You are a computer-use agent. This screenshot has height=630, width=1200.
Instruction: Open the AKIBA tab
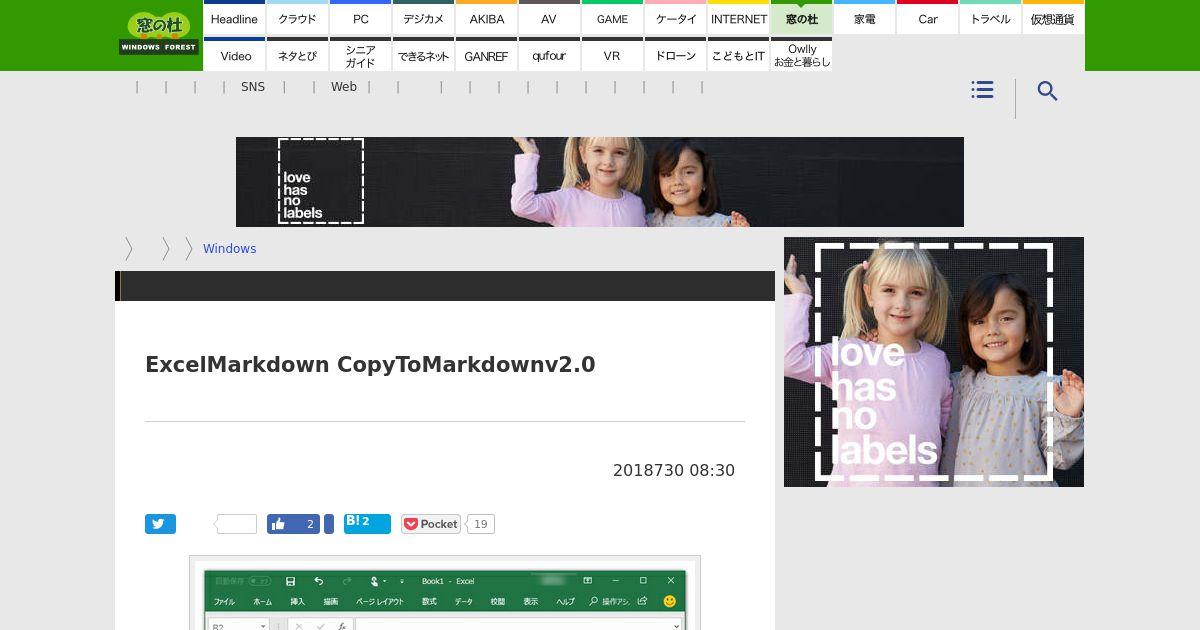[486, 18]
